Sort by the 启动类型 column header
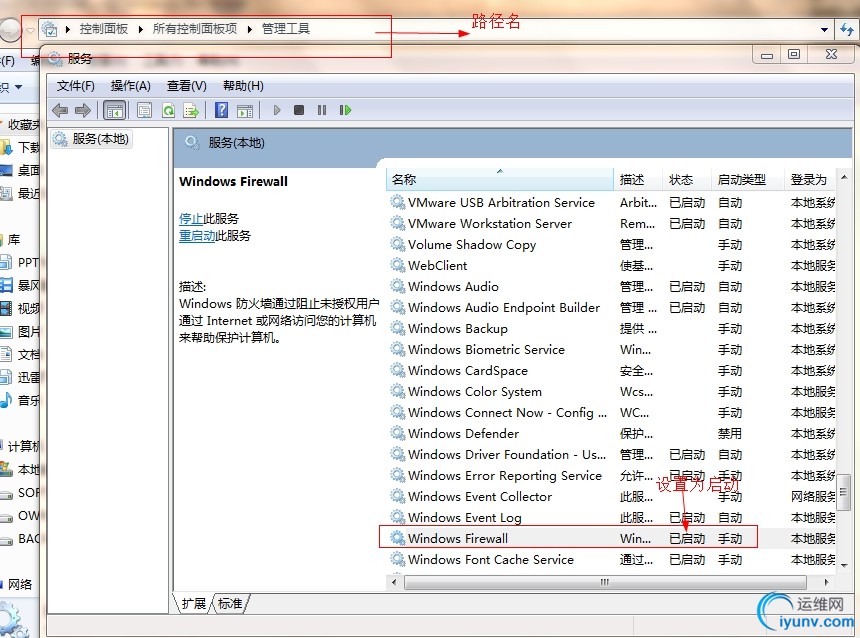Image resolution: width=860 pixels, height=638 pixels. (x=748, y=179)
